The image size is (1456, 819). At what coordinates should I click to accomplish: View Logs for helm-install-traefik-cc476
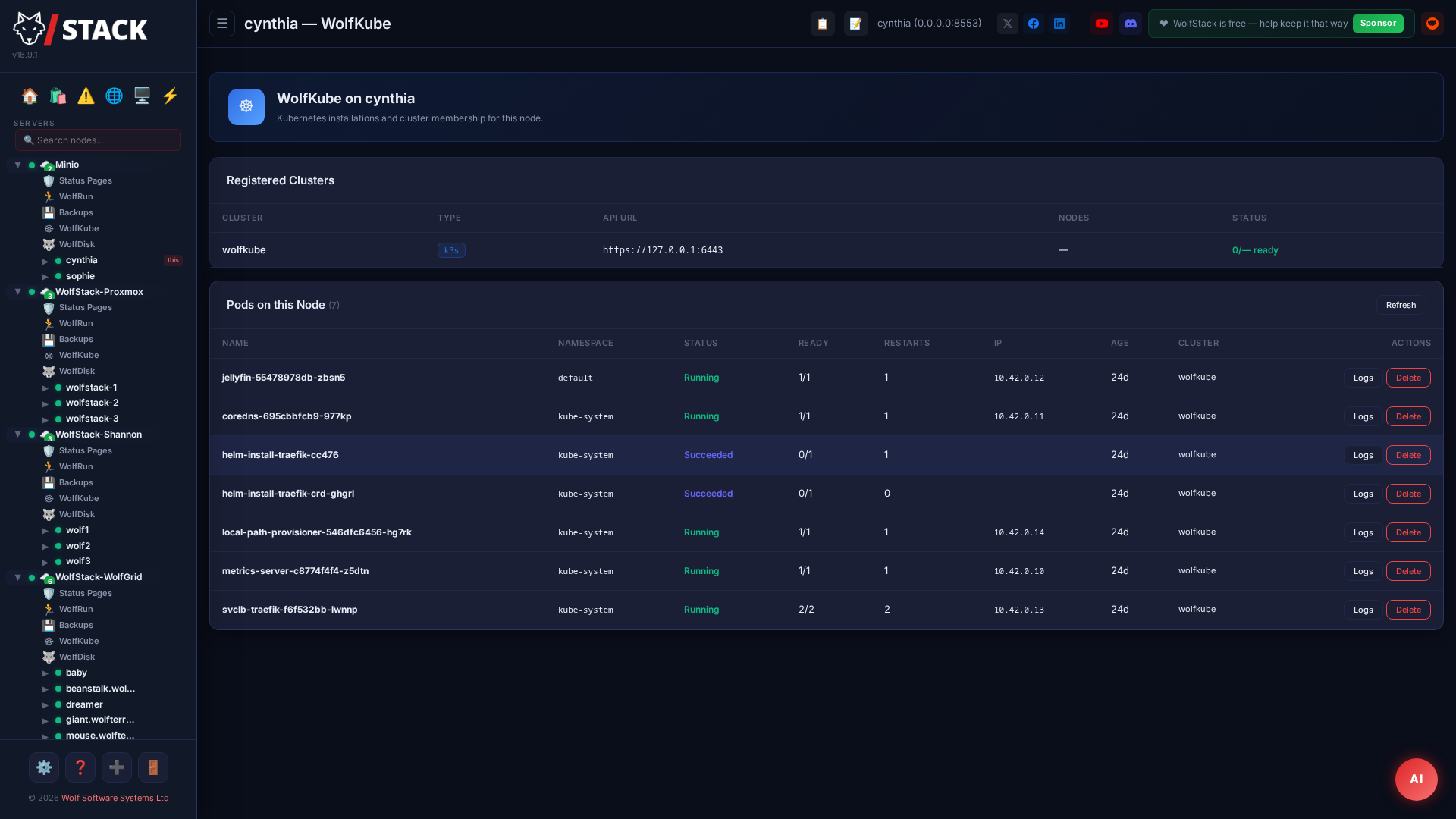pos(1363,455)
